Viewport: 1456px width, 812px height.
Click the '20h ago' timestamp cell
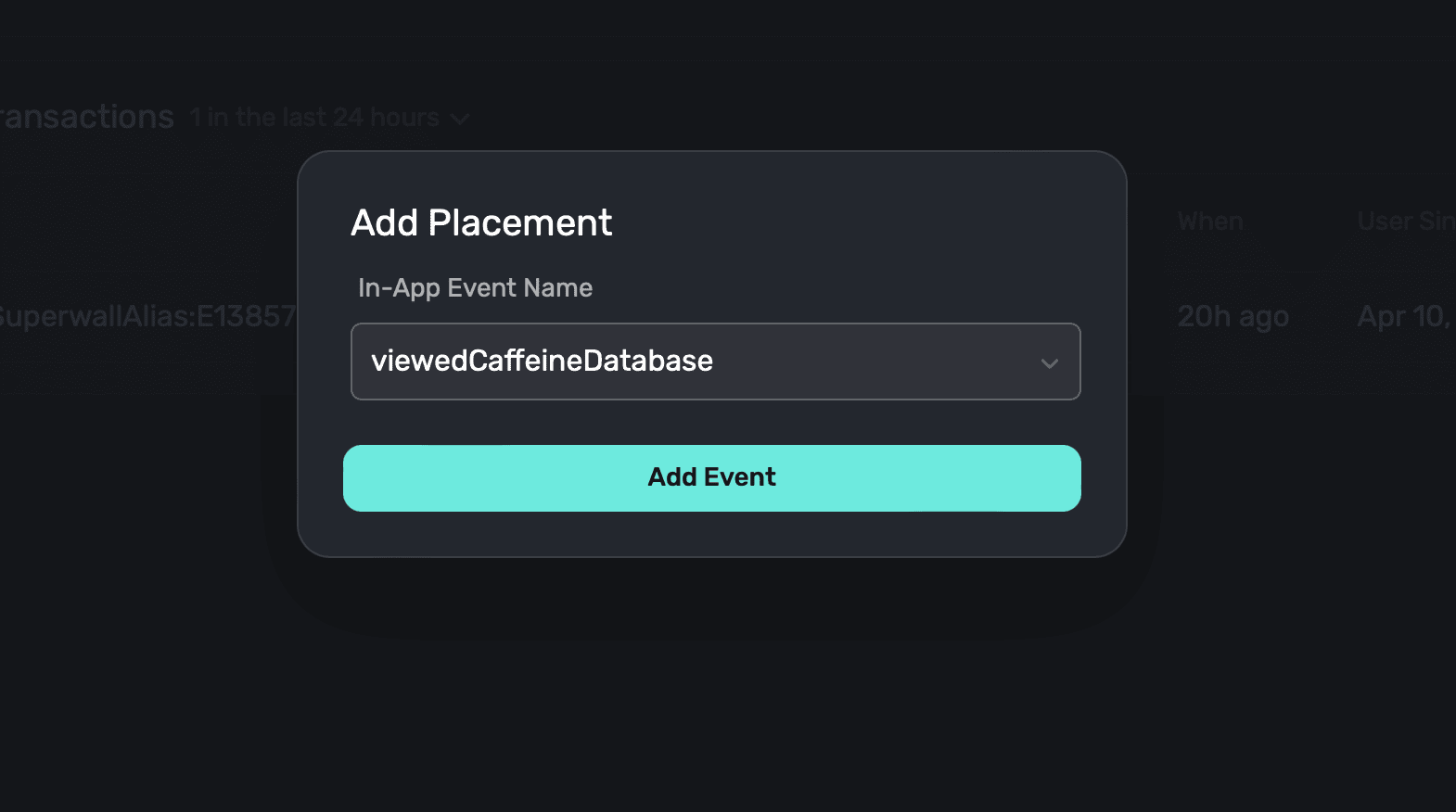[1232, 316]
